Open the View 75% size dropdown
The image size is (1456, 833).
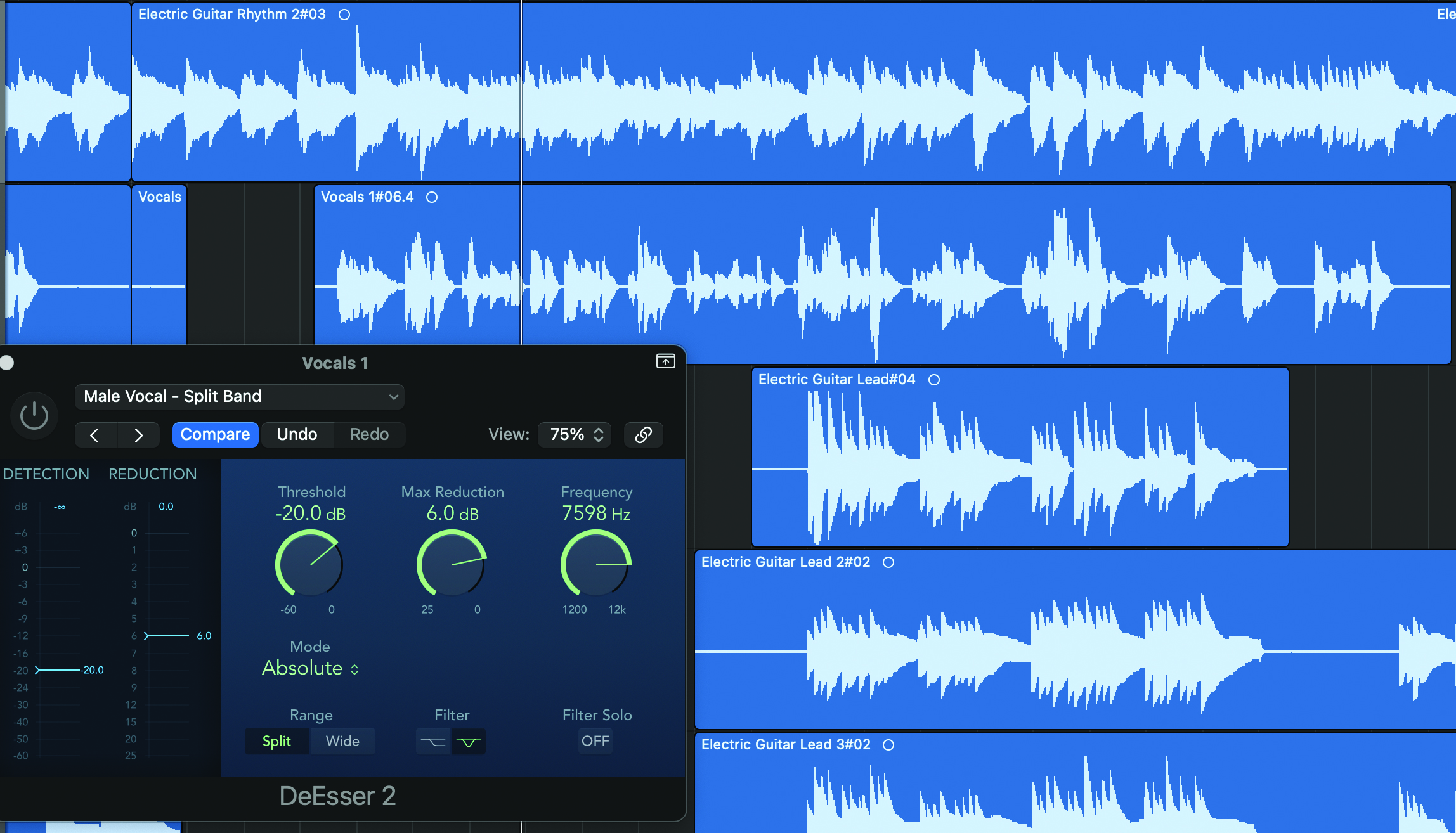point(575,434)
